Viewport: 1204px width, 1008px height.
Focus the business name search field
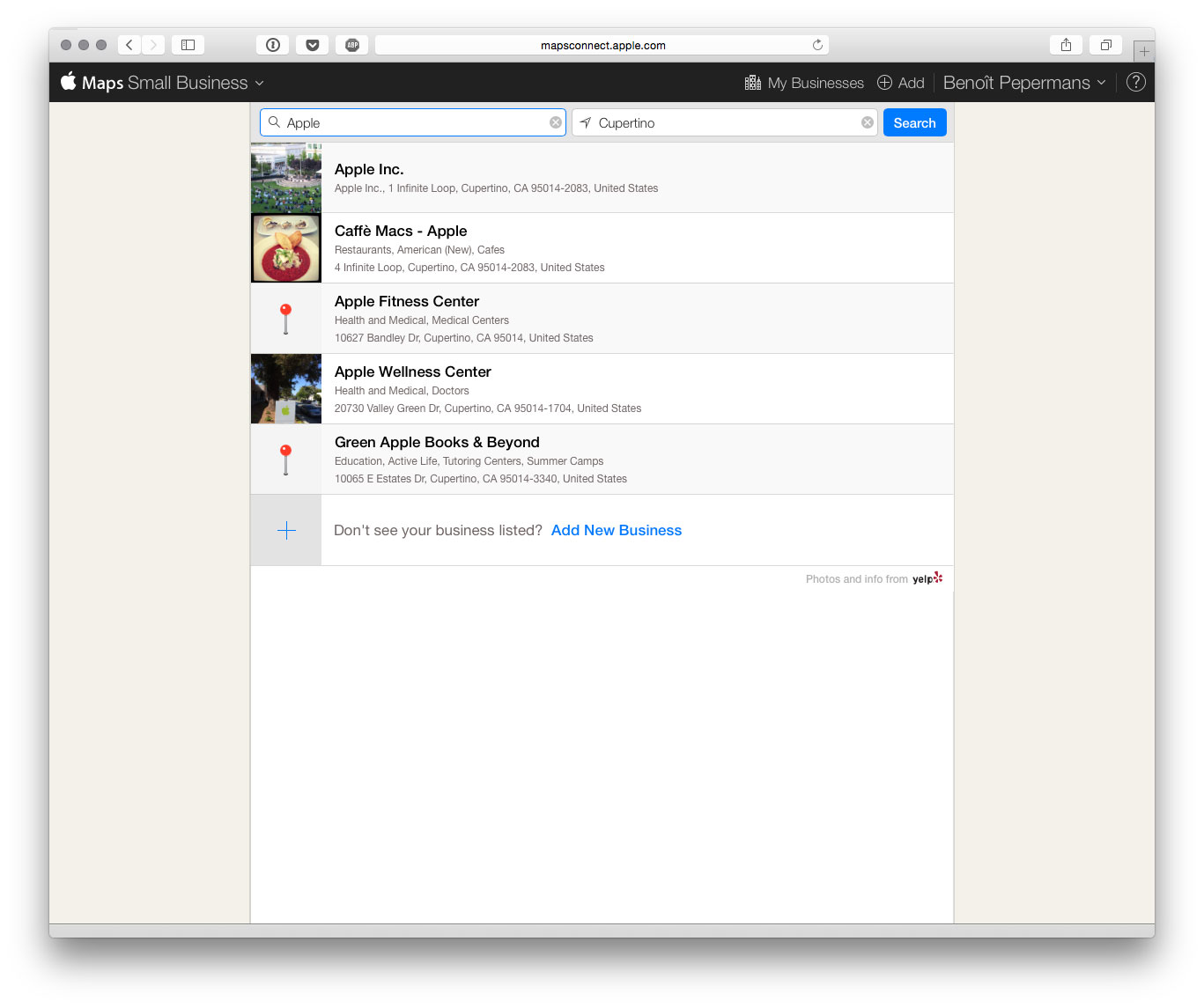point(413,122)
